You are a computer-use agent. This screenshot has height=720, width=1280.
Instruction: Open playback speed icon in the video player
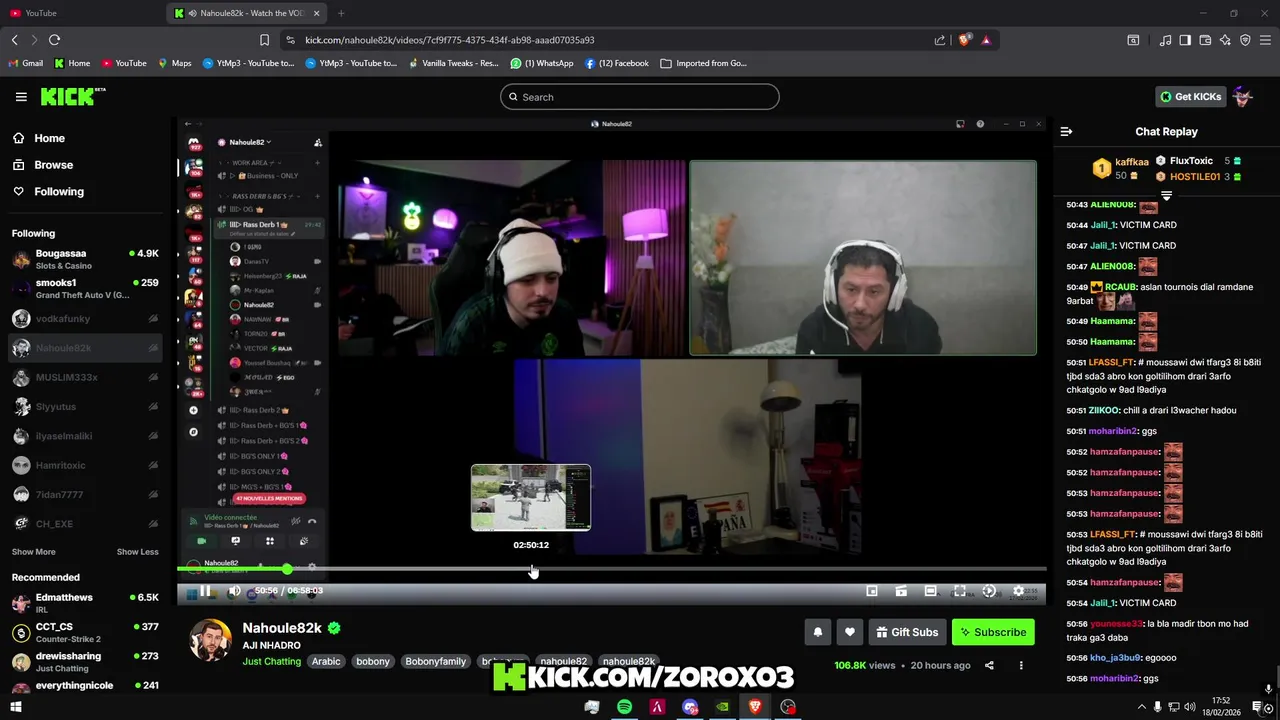[989, 591]
